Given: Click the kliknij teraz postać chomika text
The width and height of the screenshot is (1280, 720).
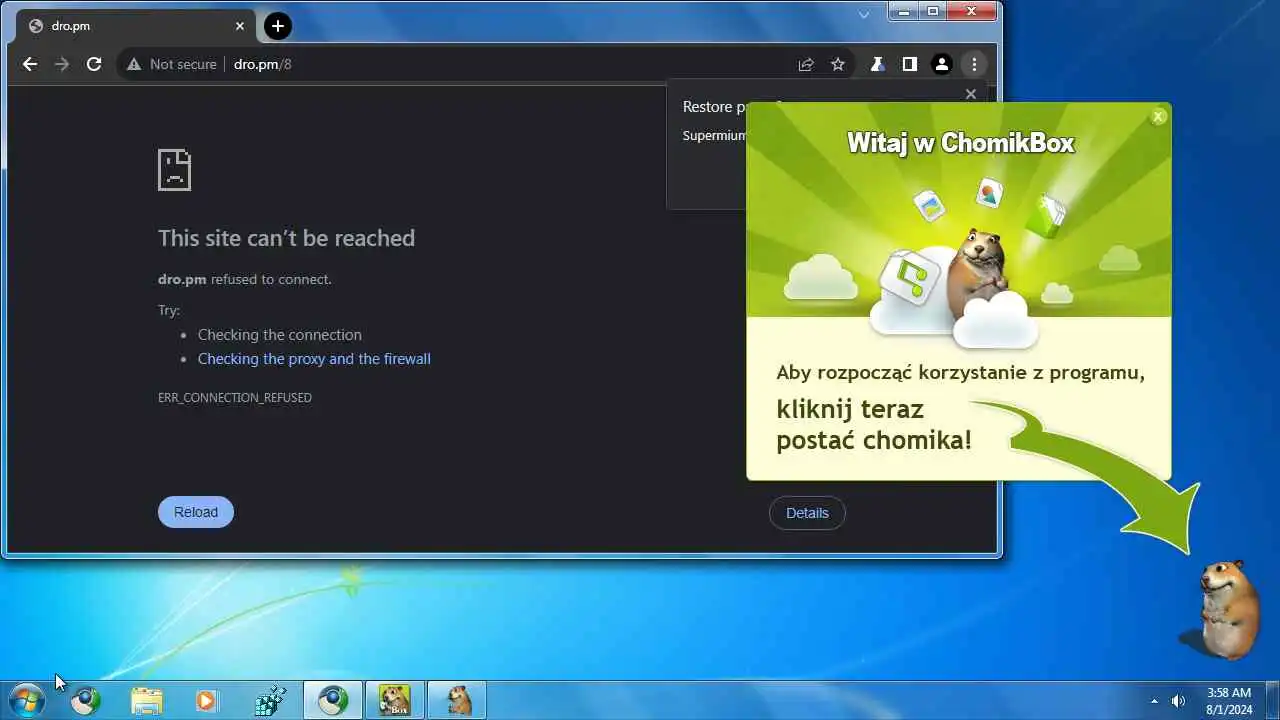Looking at the screenshot, I should [x=874, y=425].
